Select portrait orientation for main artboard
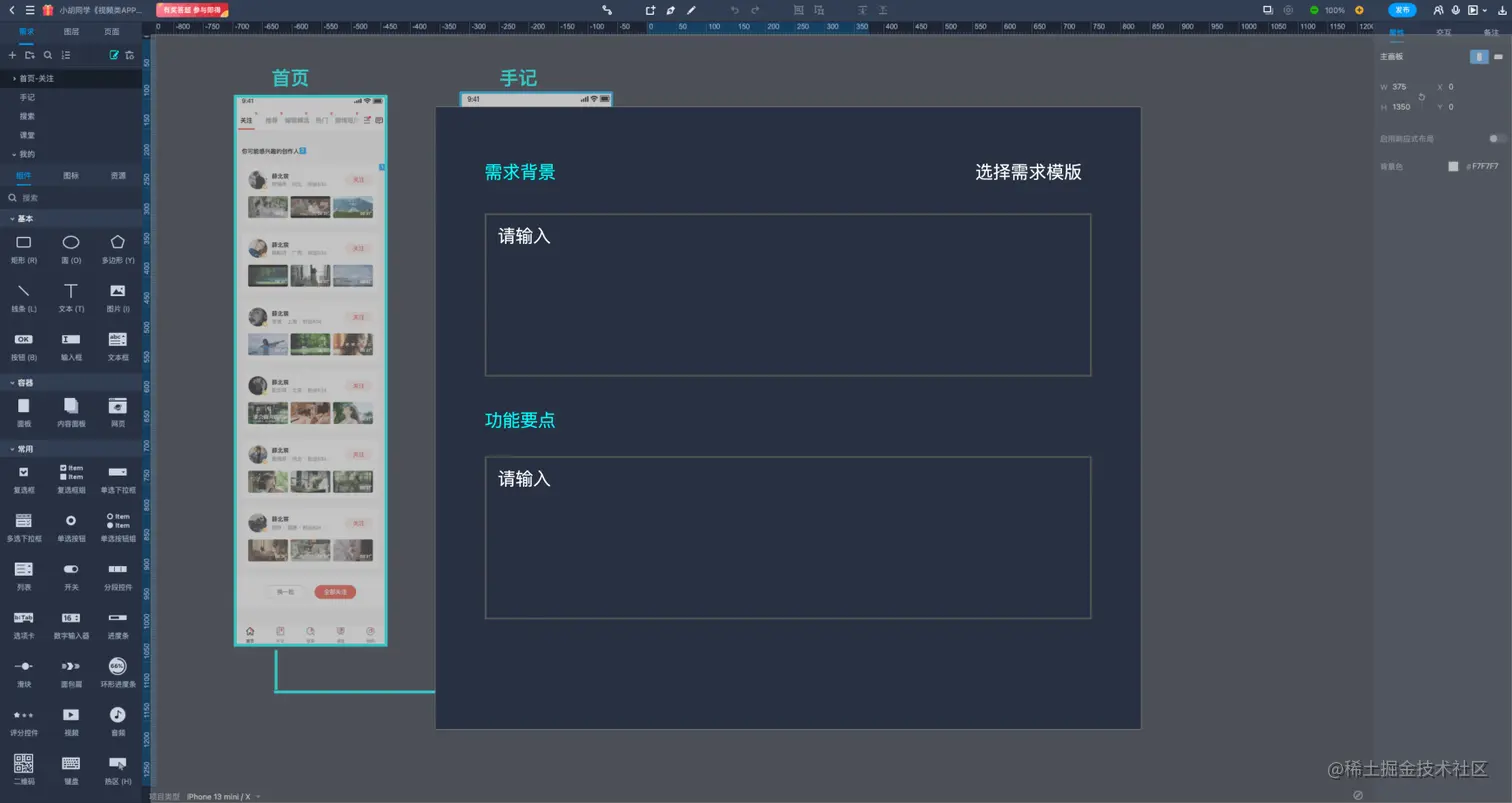Screen dimensions: 1512x803 1479,57
